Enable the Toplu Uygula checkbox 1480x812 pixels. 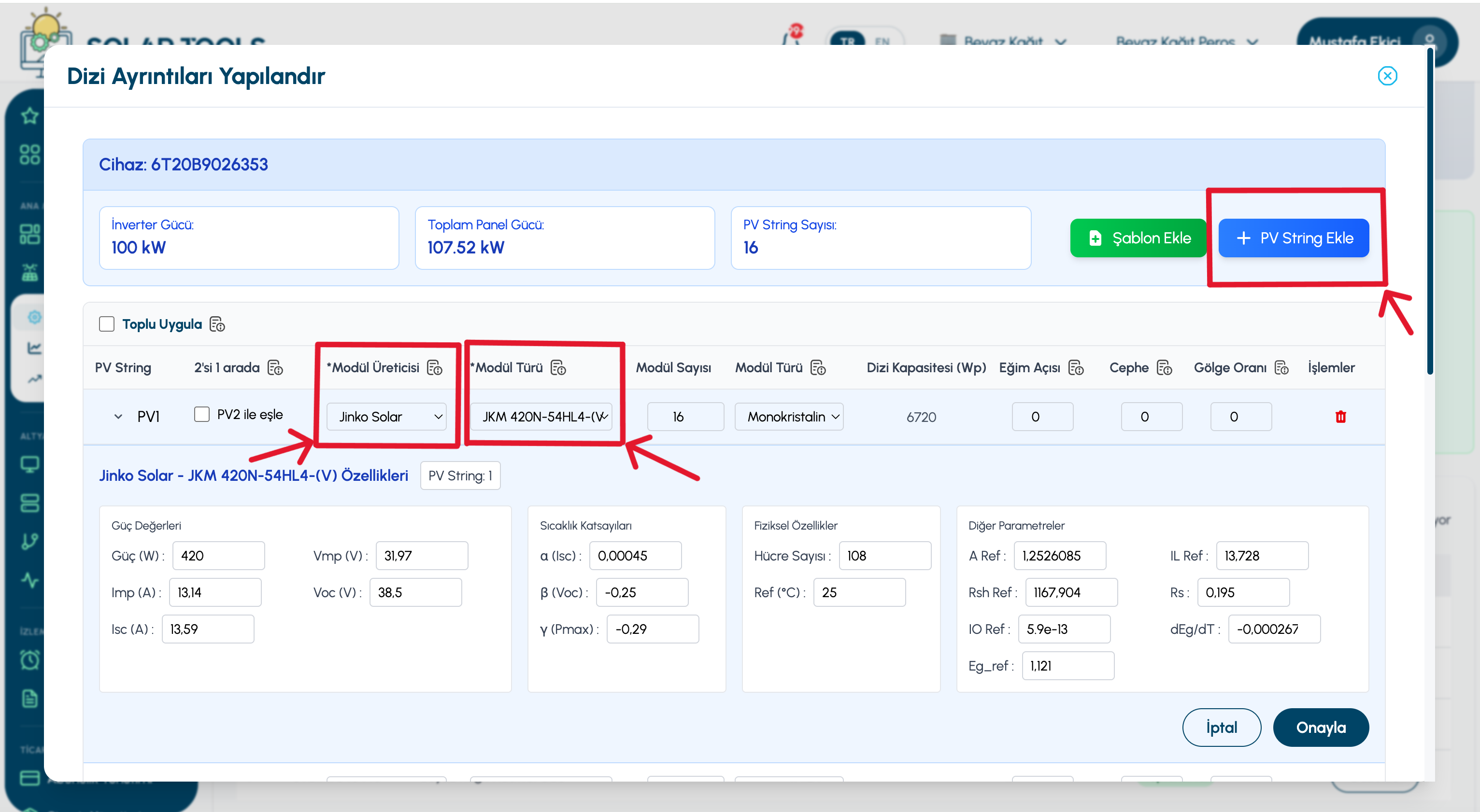(107, 324)
